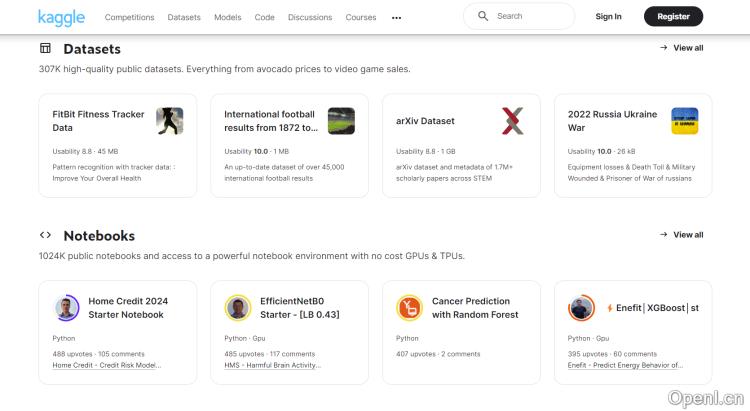Click the arXiv red X logo

(512, 121)
